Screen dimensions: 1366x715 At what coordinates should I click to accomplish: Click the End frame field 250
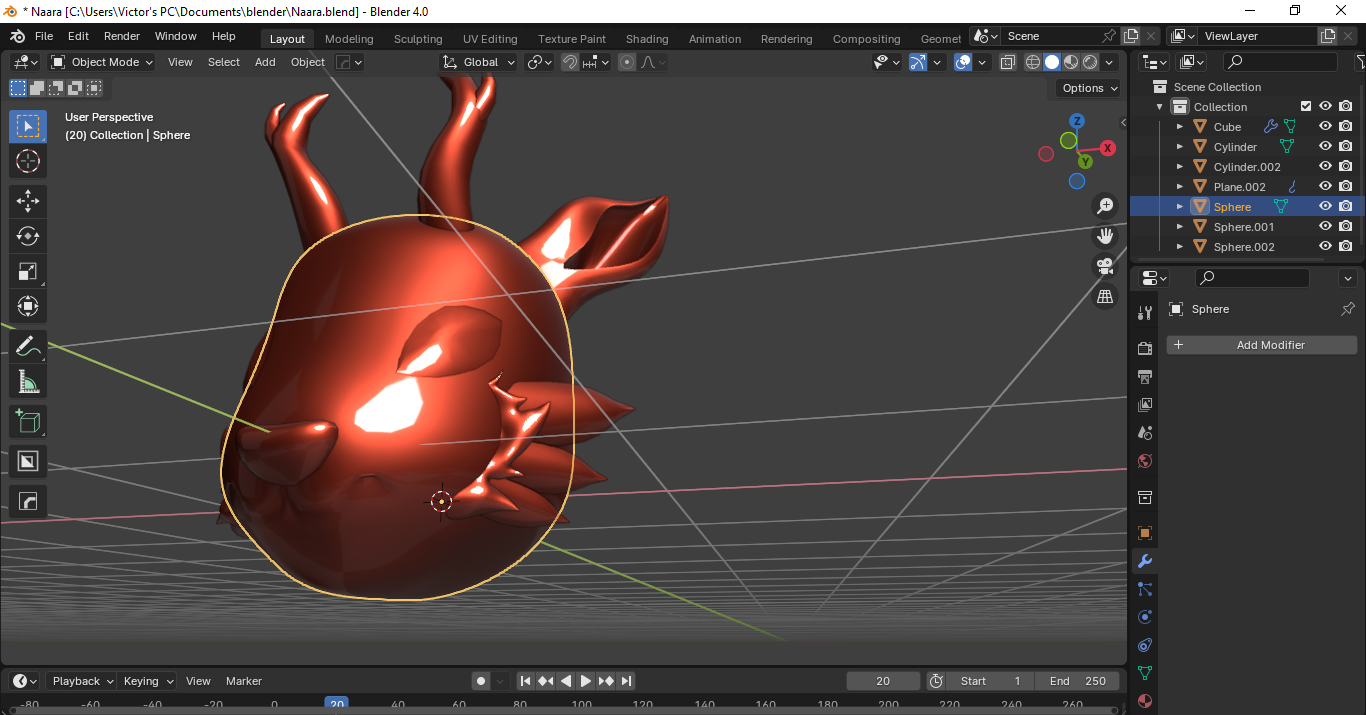pyautogui.click(x=1078, y=681)
